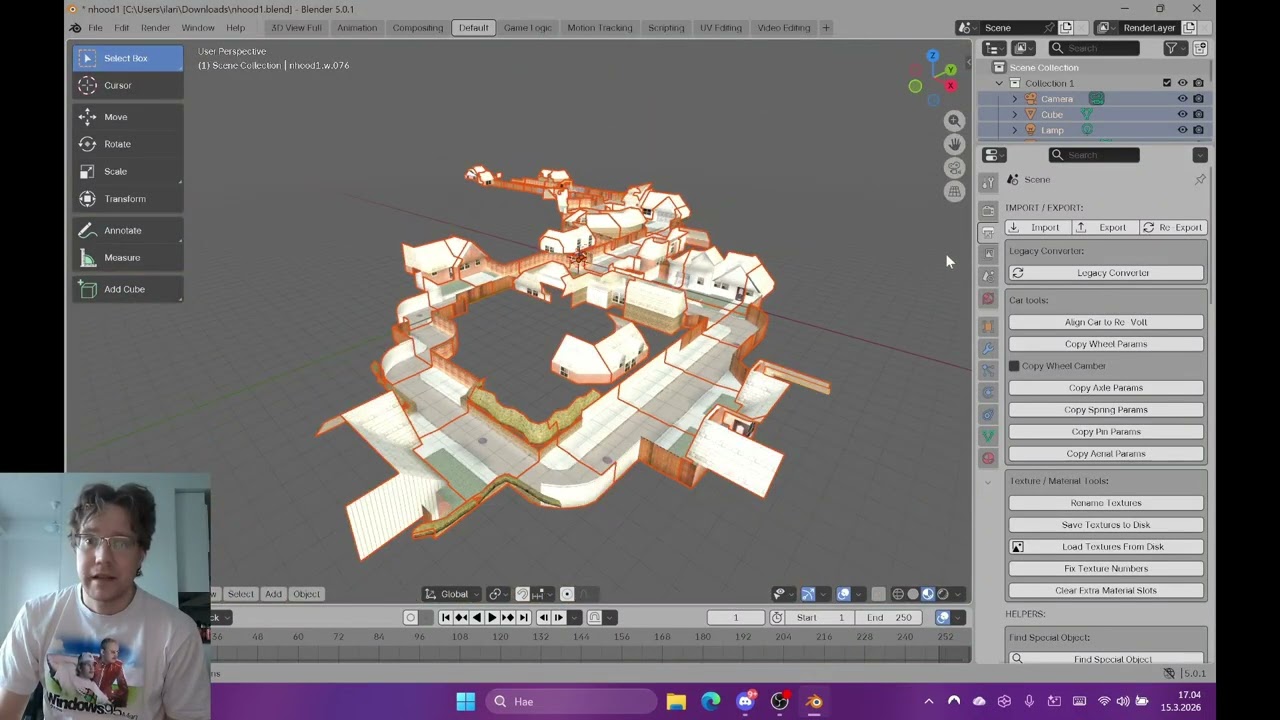This screenshot has height=720, width=1280.
Task: Choose the Add Cube tool
Action: (x=127, y=289)
